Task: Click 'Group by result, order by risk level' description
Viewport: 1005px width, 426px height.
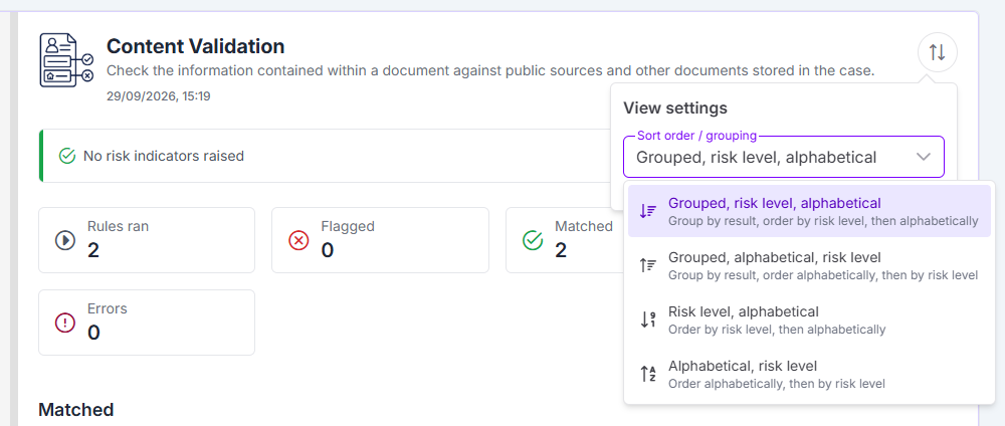Action: coord(823,221)
